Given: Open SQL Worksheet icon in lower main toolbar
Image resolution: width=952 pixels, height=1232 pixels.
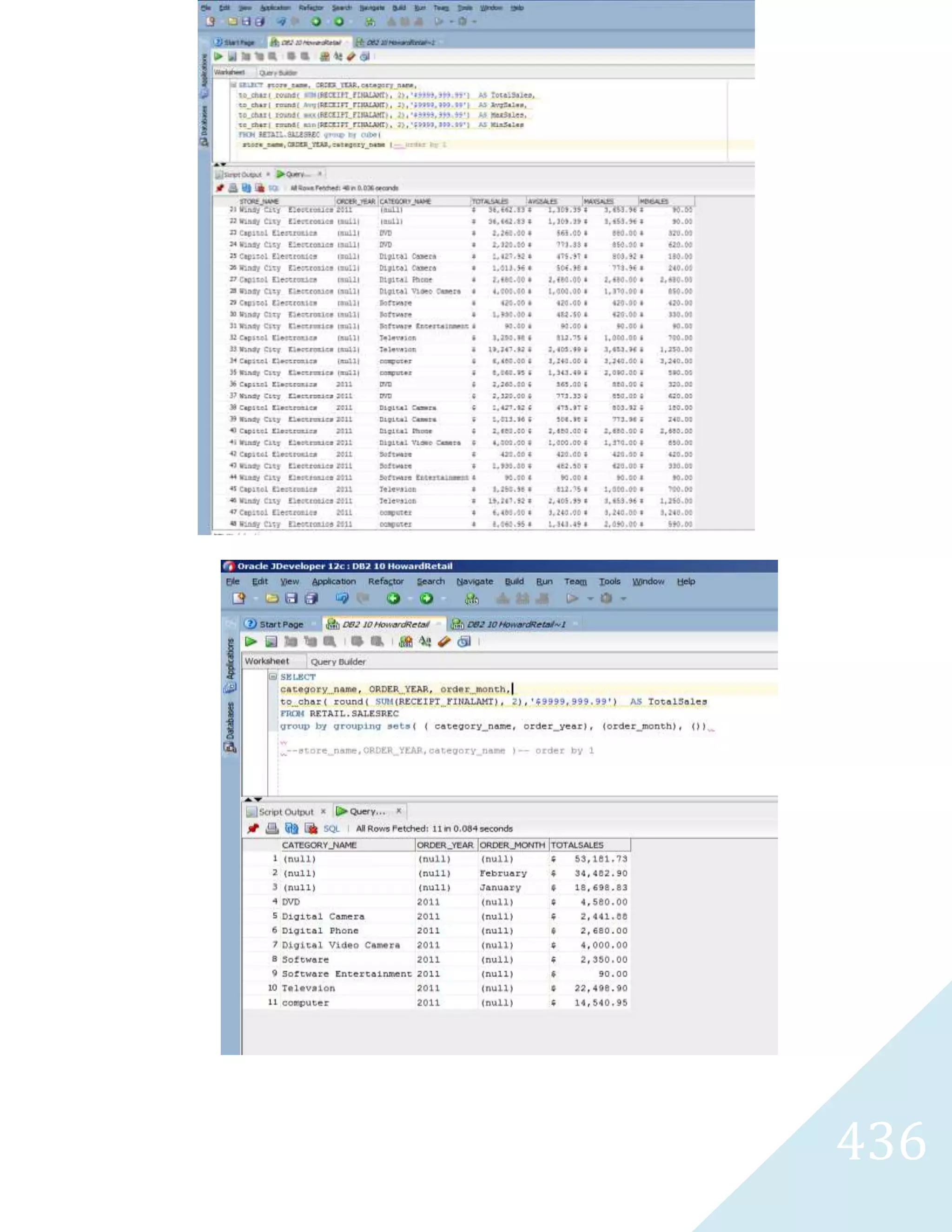Looking at the screenshot, I should point(471,598).
